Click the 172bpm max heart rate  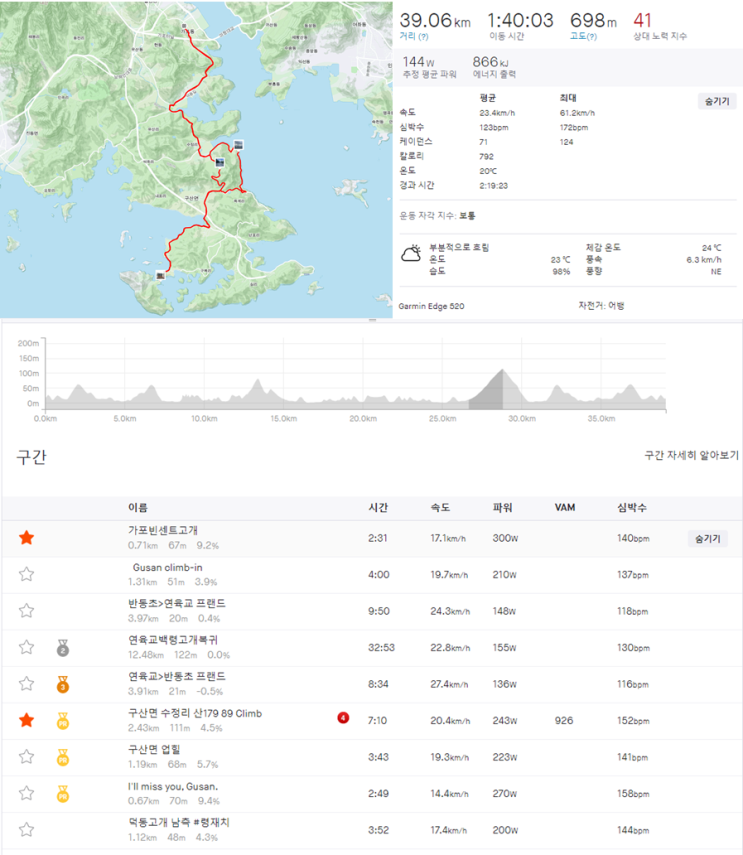574,128
